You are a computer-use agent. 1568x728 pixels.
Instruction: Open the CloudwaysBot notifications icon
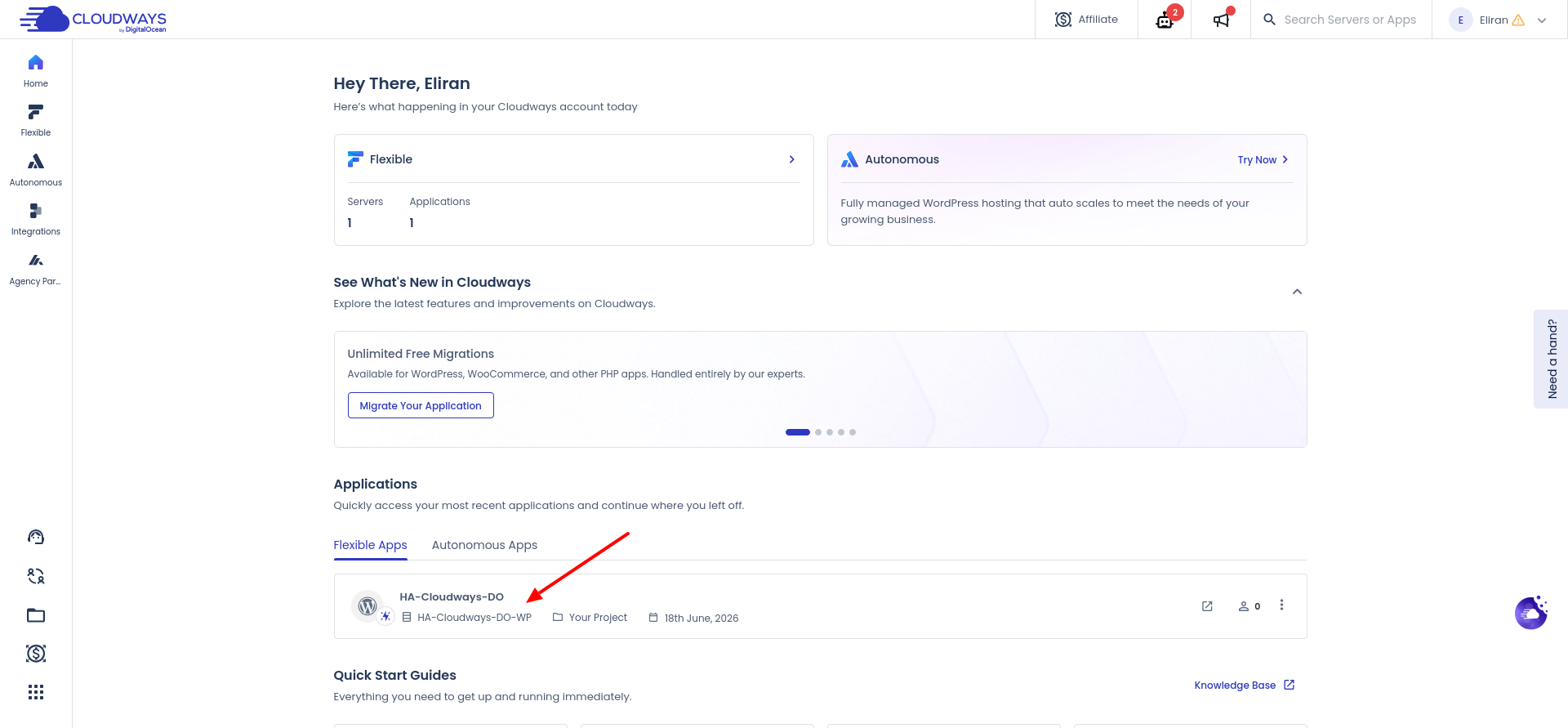[x=1165, y=20]
